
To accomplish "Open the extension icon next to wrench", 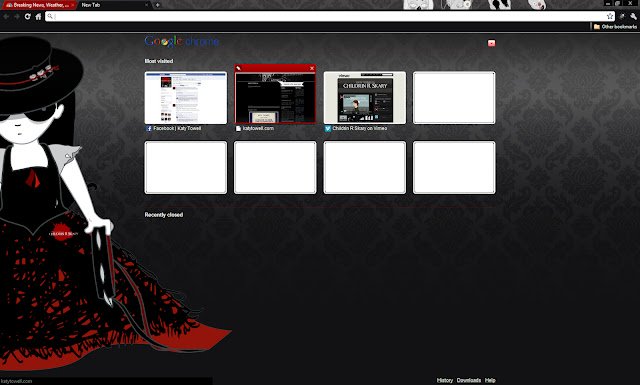I will pyautogui.click(x=622, y=16).
